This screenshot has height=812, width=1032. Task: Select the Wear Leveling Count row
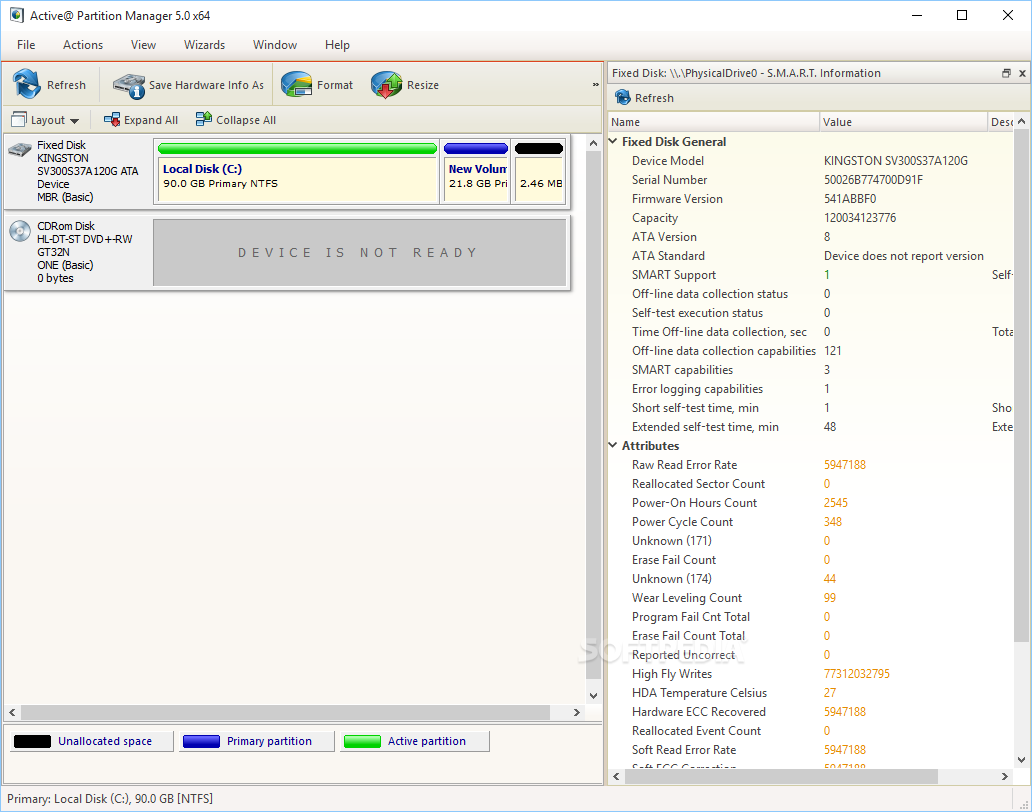(811, 597)
